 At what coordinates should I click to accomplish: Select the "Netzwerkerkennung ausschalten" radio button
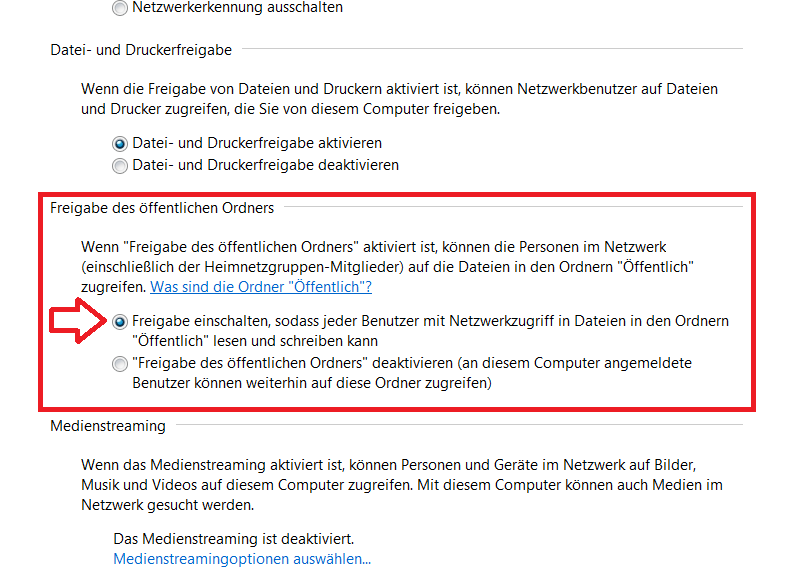pos(120,8)
